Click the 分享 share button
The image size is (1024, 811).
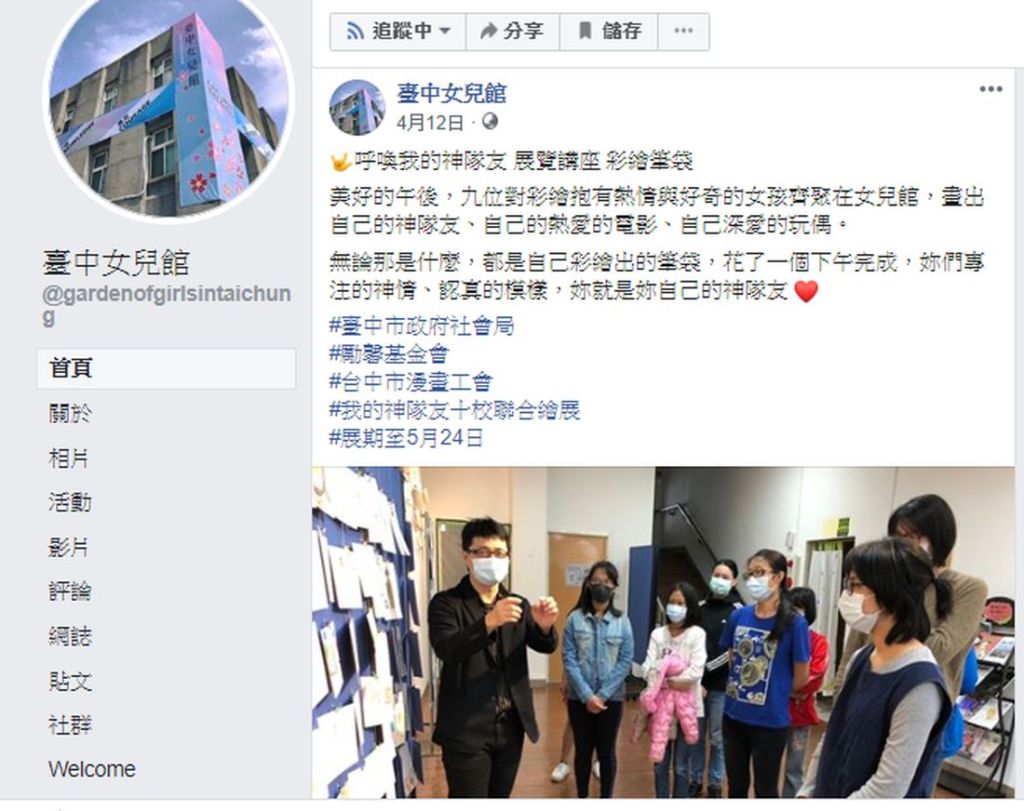pos(513,31)
